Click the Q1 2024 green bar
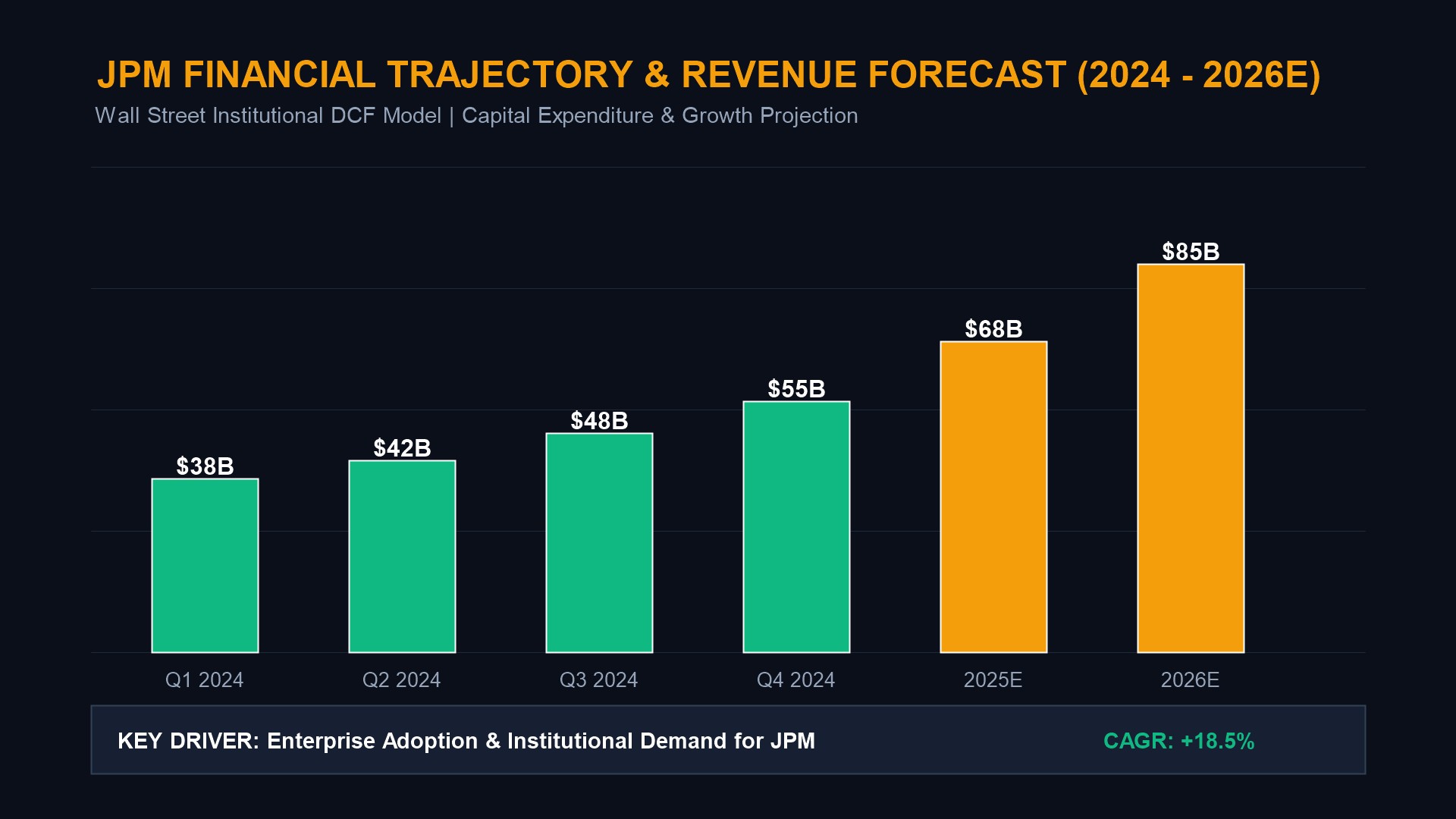 tap(205, 565)
